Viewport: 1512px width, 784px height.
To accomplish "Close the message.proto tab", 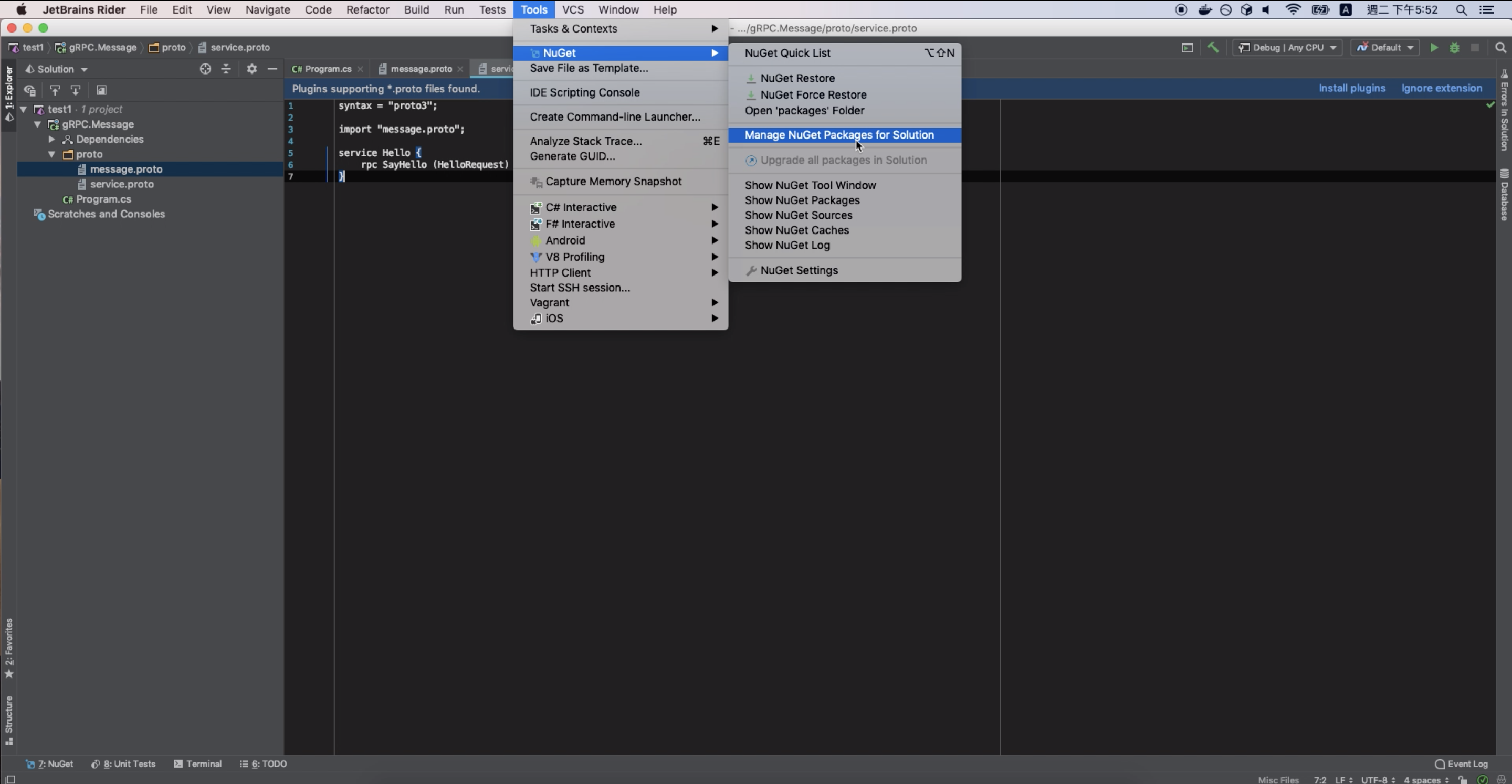I will click(x=460, y=69).
